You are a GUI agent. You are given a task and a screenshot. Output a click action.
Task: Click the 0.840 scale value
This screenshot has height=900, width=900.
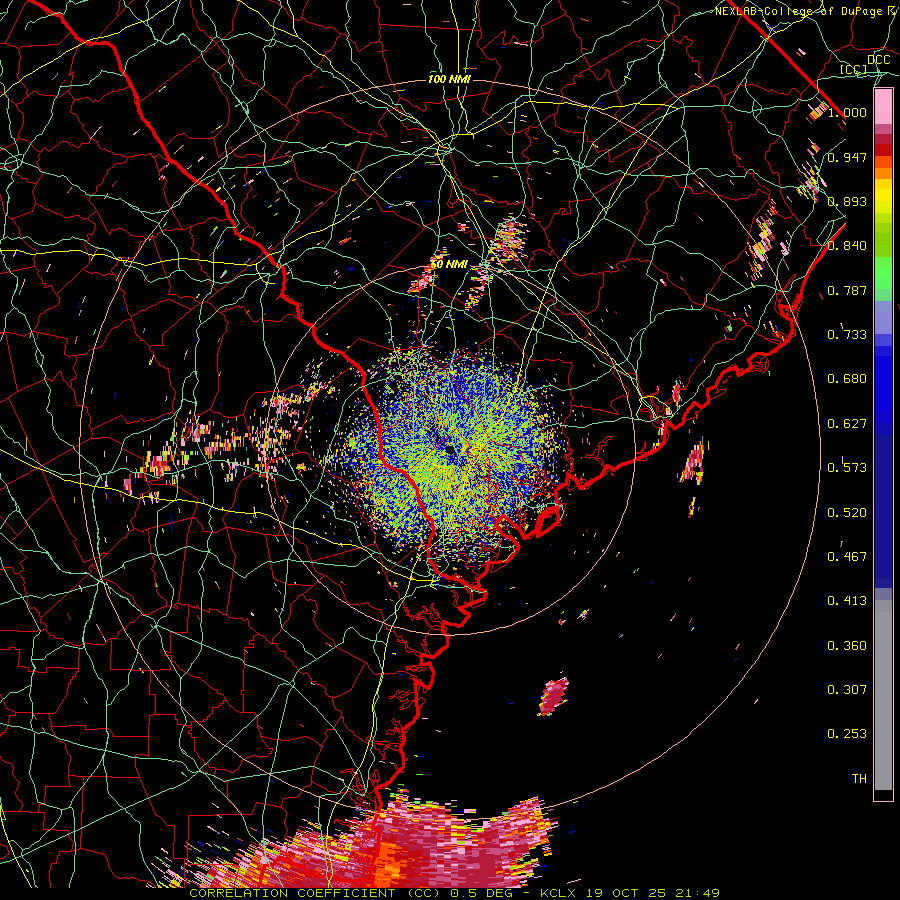[x=847, y=246]
